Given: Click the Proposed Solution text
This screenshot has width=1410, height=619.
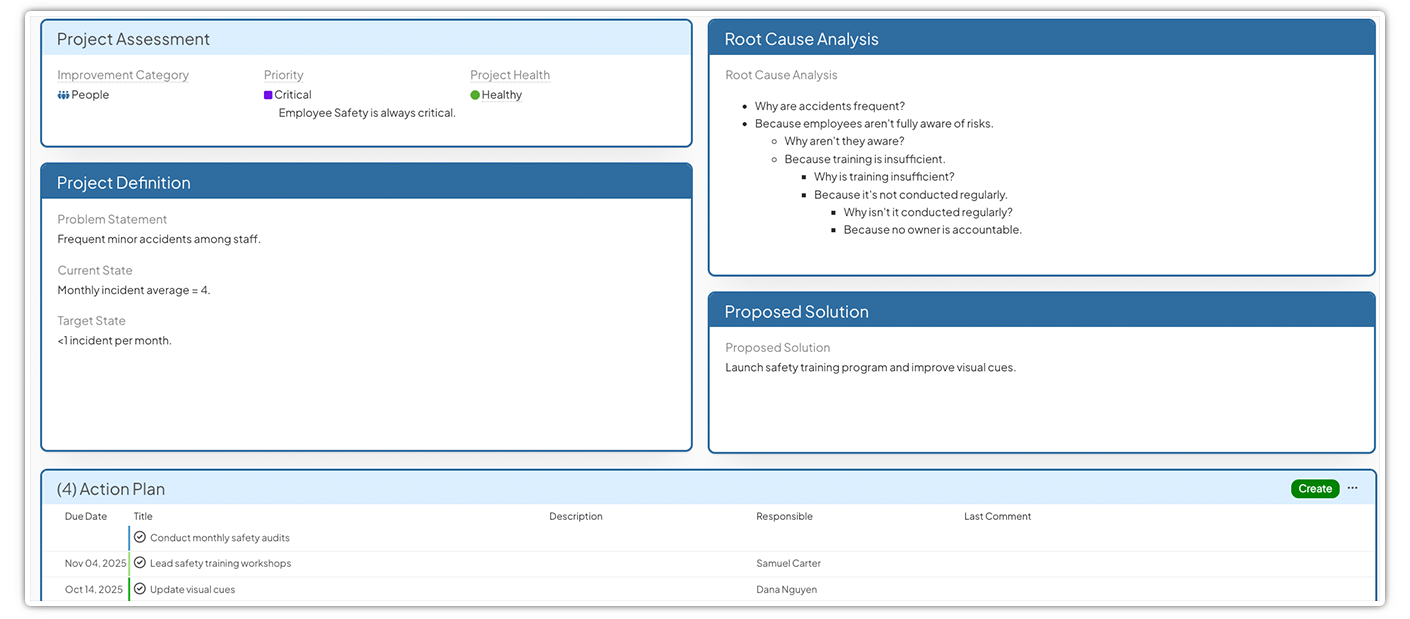Looking at the screenshot, I should pos(870,368).
